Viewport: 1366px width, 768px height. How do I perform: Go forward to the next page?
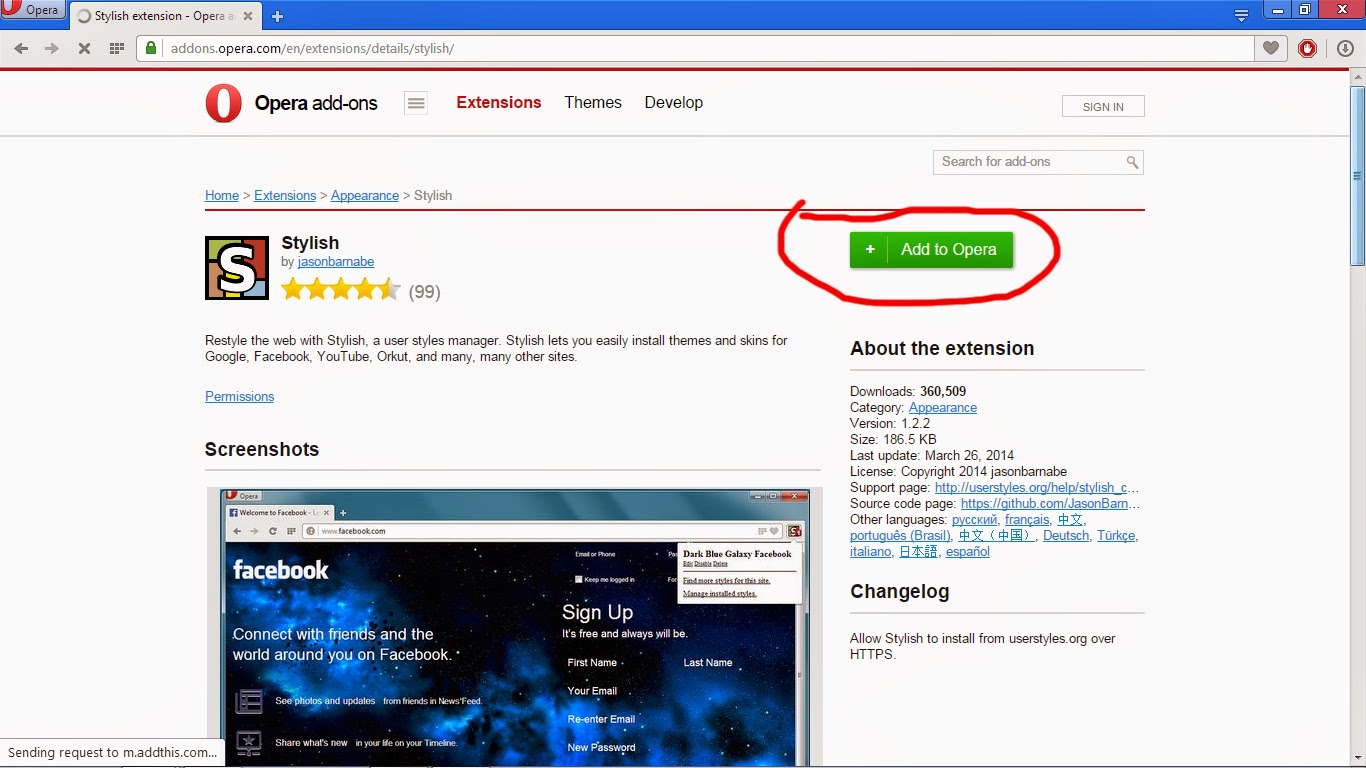52,48
